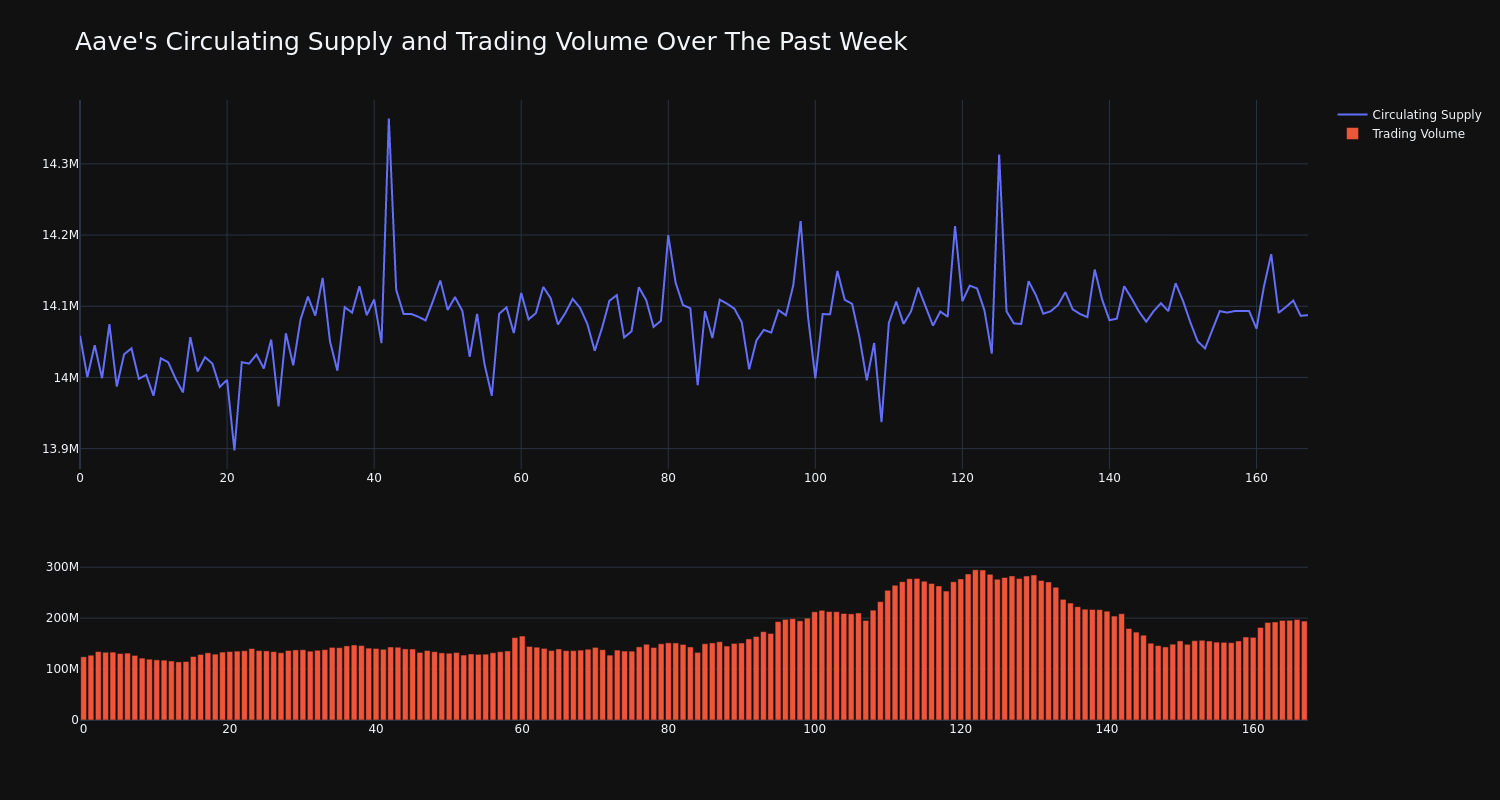Click the lowest supply dip near x=21
1500x800 pixels.
(x=234, y=449)
